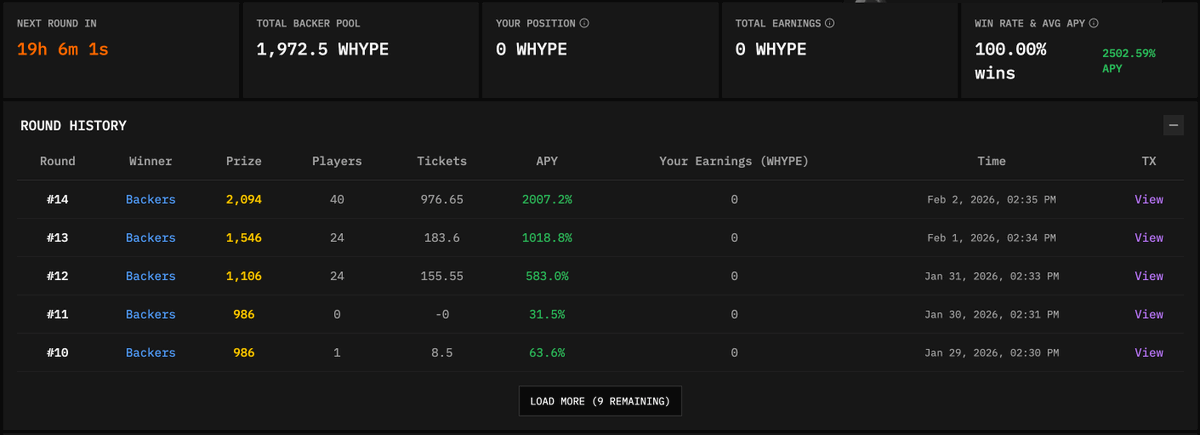Click the TX column header
This screenshot has height=435, width=1200.
(x=1149, y=160)
